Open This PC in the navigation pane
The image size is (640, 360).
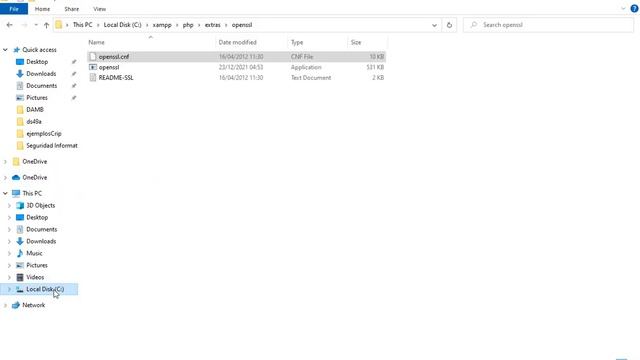32,193
